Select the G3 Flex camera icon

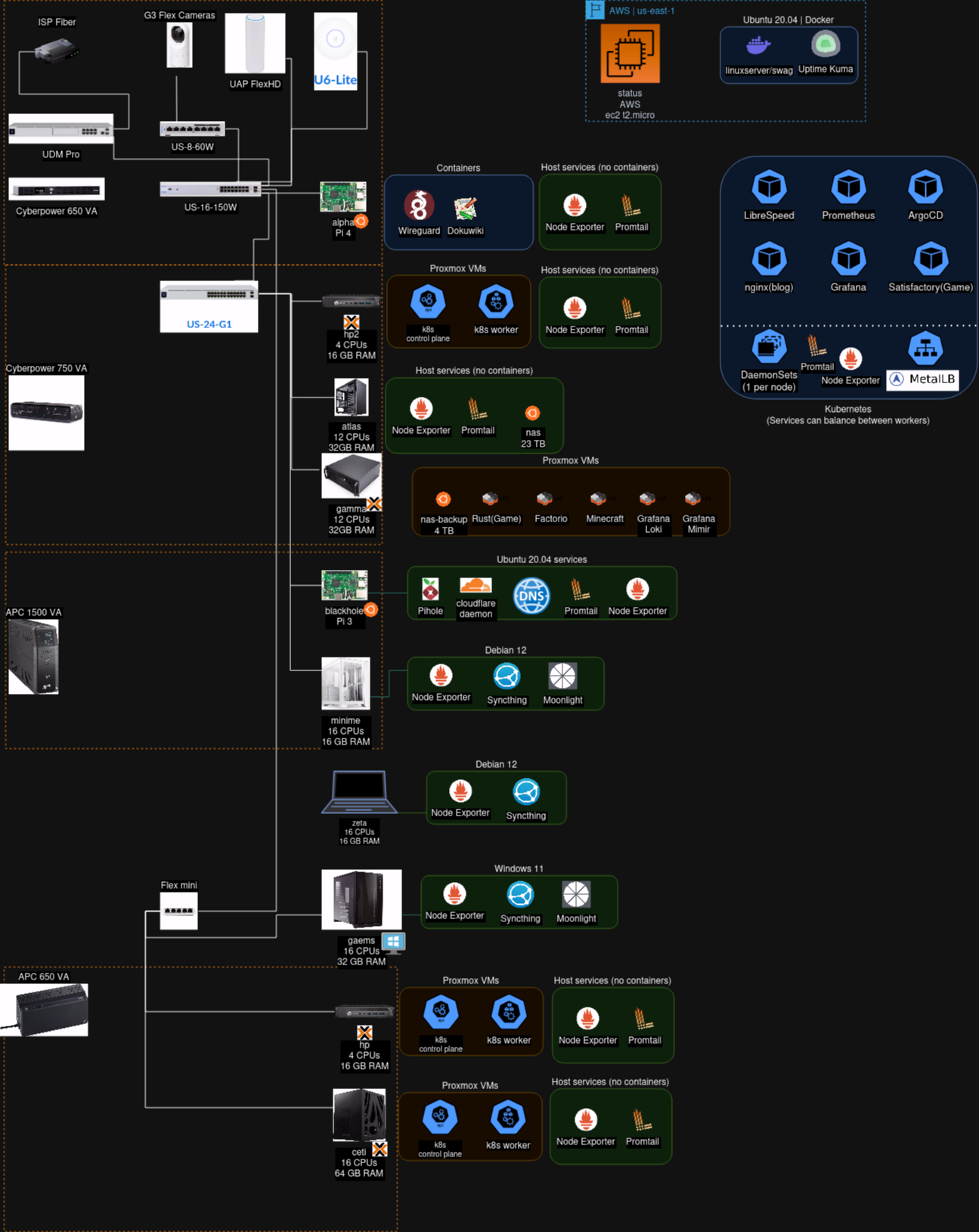179,45
